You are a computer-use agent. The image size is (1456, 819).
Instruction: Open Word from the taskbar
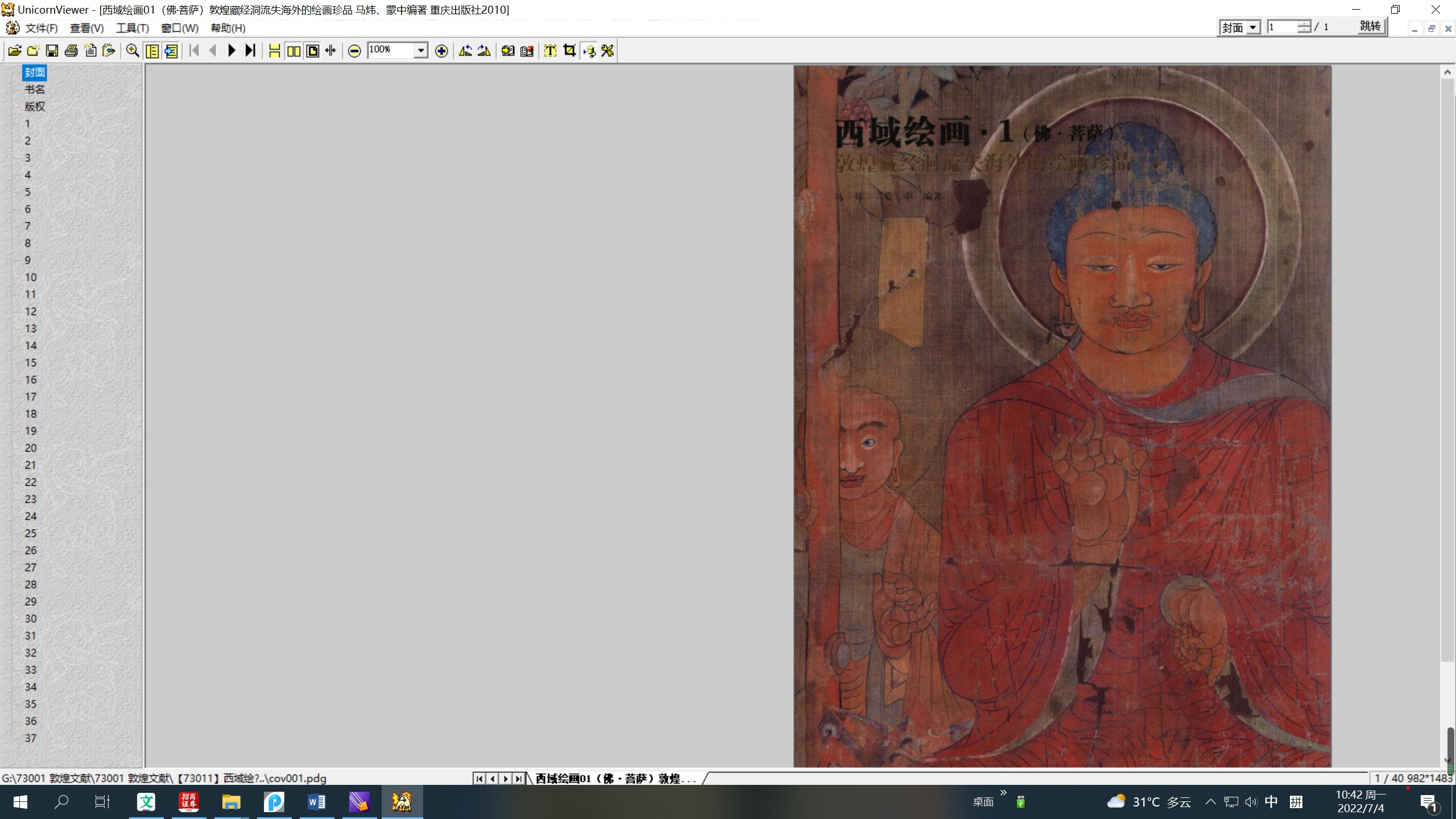click(317, 802)
